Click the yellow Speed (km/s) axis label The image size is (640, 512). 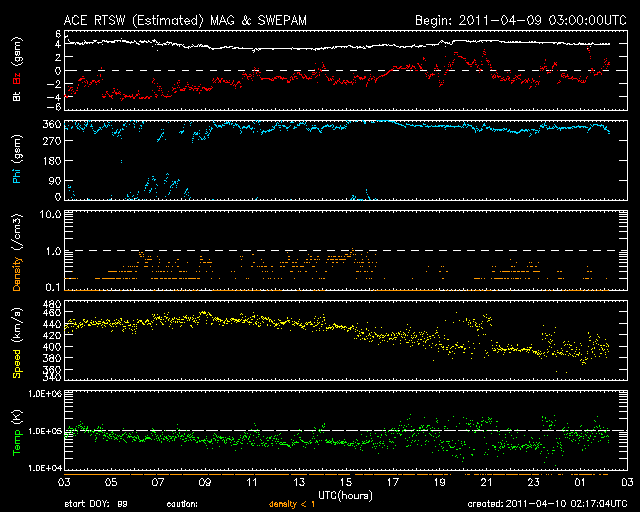[15, 343]
